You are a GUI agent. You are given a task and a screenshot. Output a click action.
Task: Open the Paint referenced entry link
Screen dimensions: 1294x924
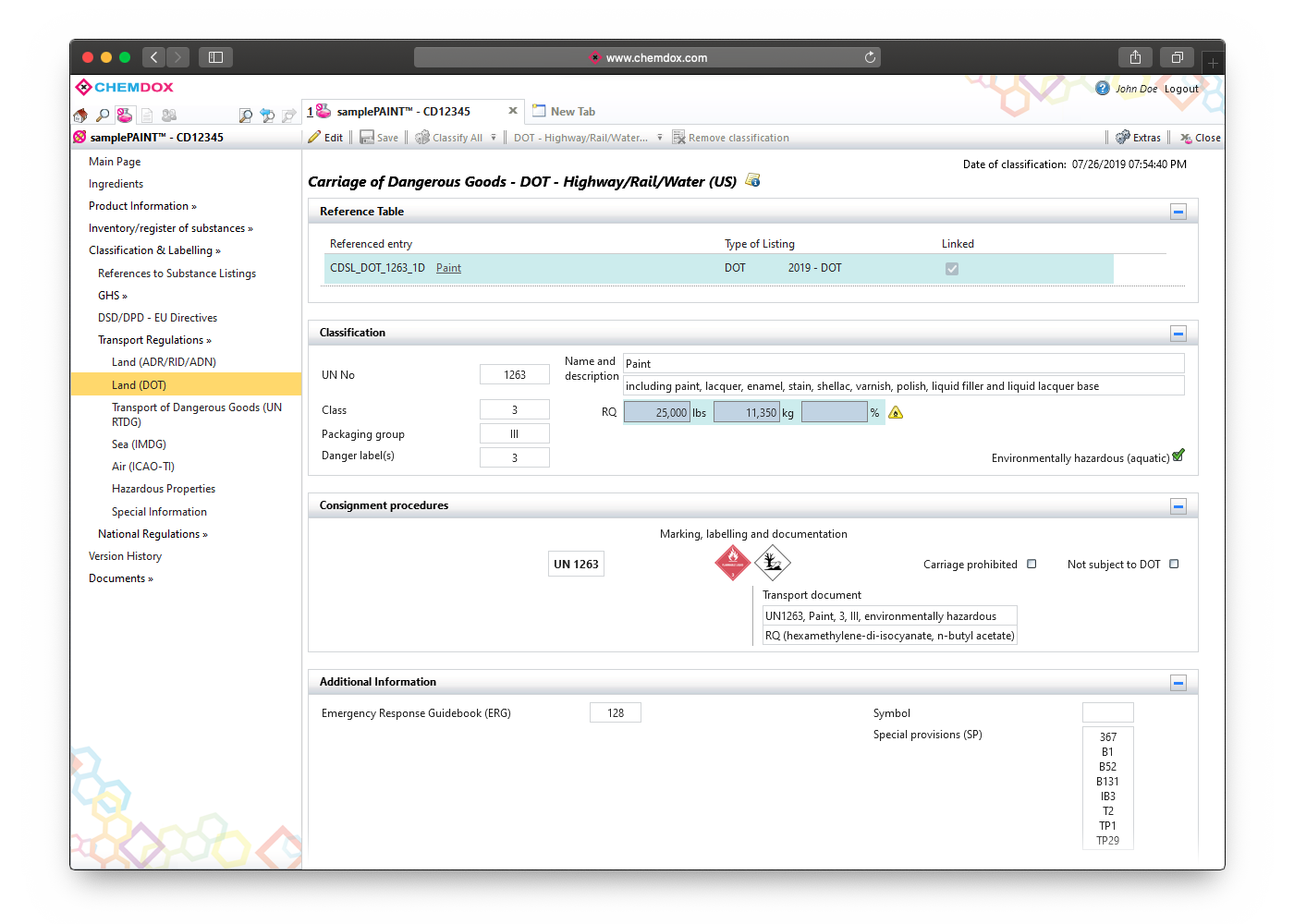(448, 268)
